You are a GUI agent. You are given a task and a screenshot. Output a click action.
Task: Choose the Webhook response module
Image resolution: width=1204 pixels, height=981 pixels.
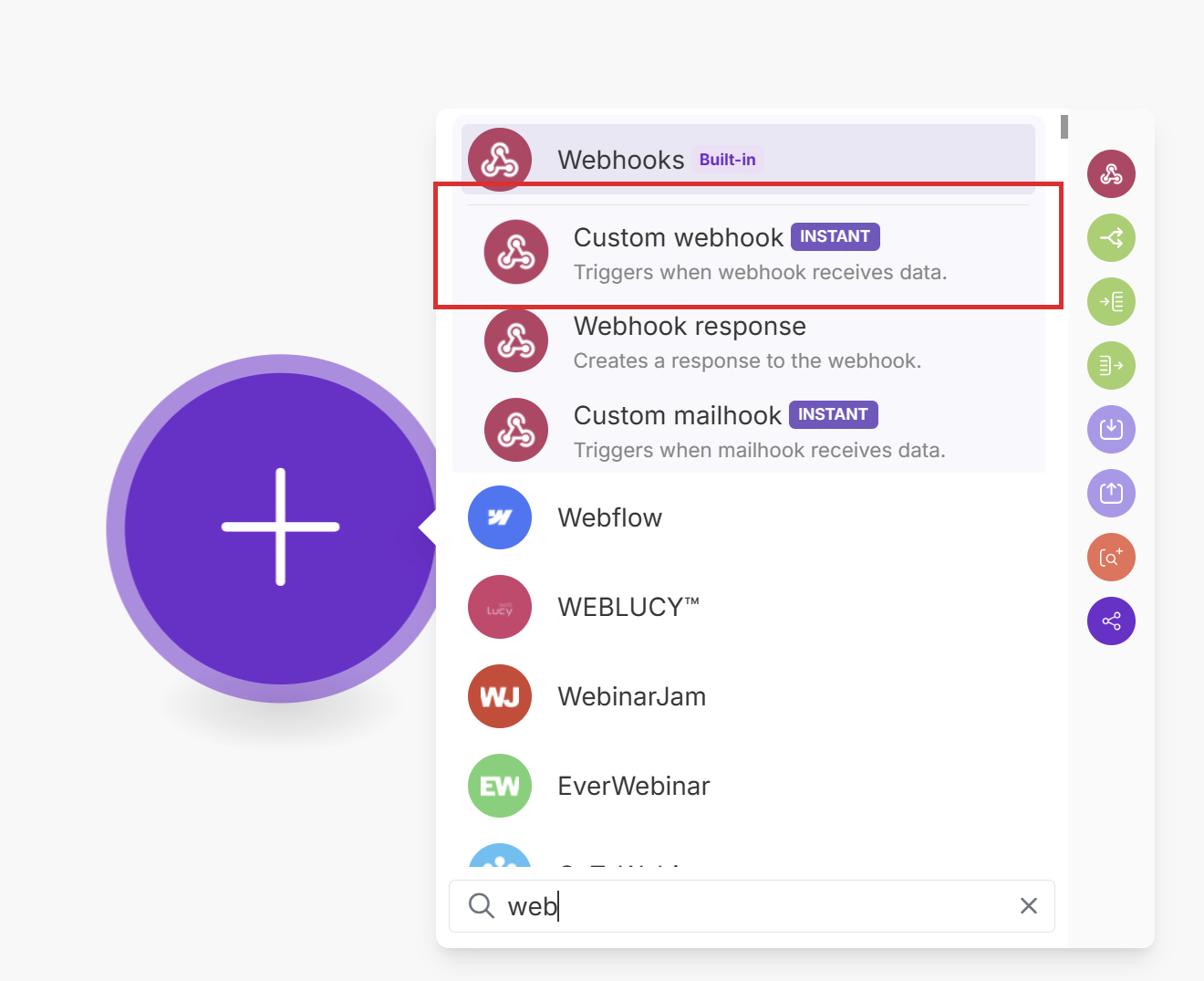pos(748,341)
